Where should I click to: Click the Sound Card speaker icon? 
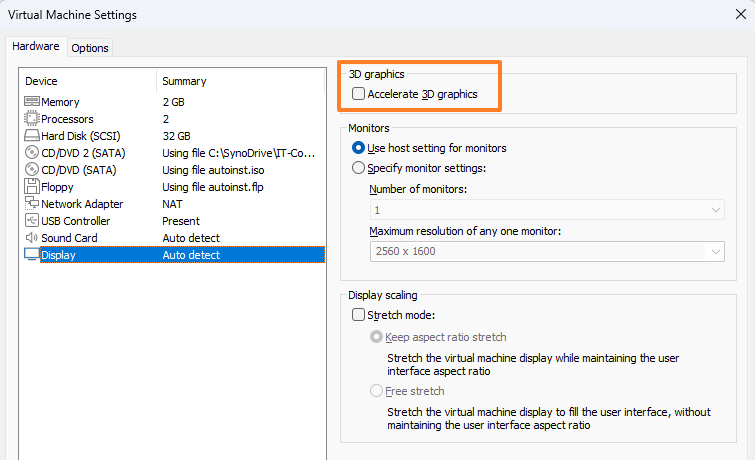pyautogui.click(x=32, y=238)
